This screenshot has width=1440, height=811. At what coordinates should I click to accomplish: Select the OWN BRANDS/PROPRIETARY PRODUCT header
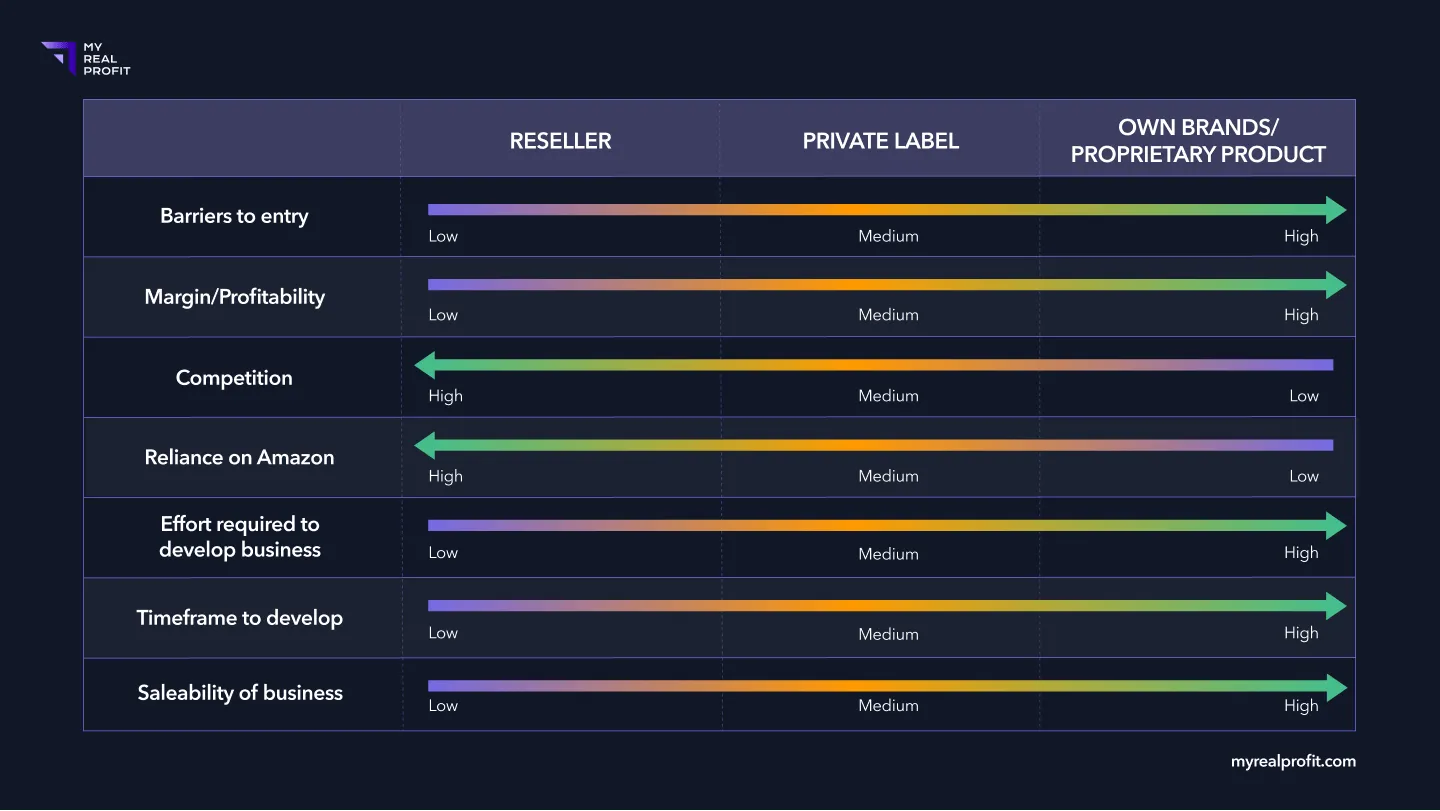[1198, 141]
